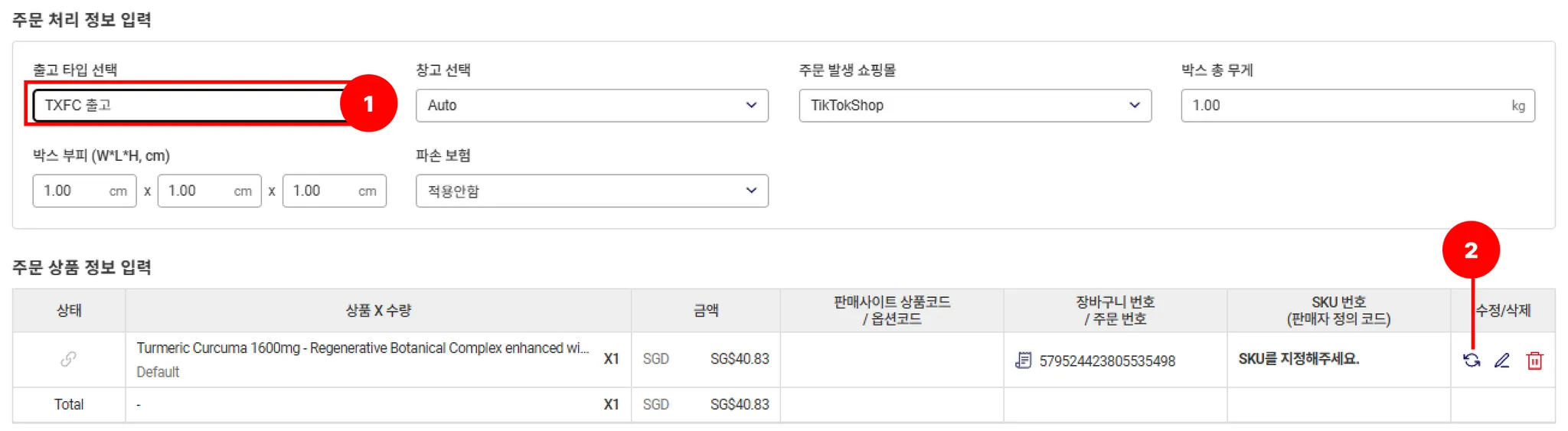The width and height of the screenshot is (1568, 431).
Task: Expand the 창고 선택 dropdown set to Auto
Action: 591,106
